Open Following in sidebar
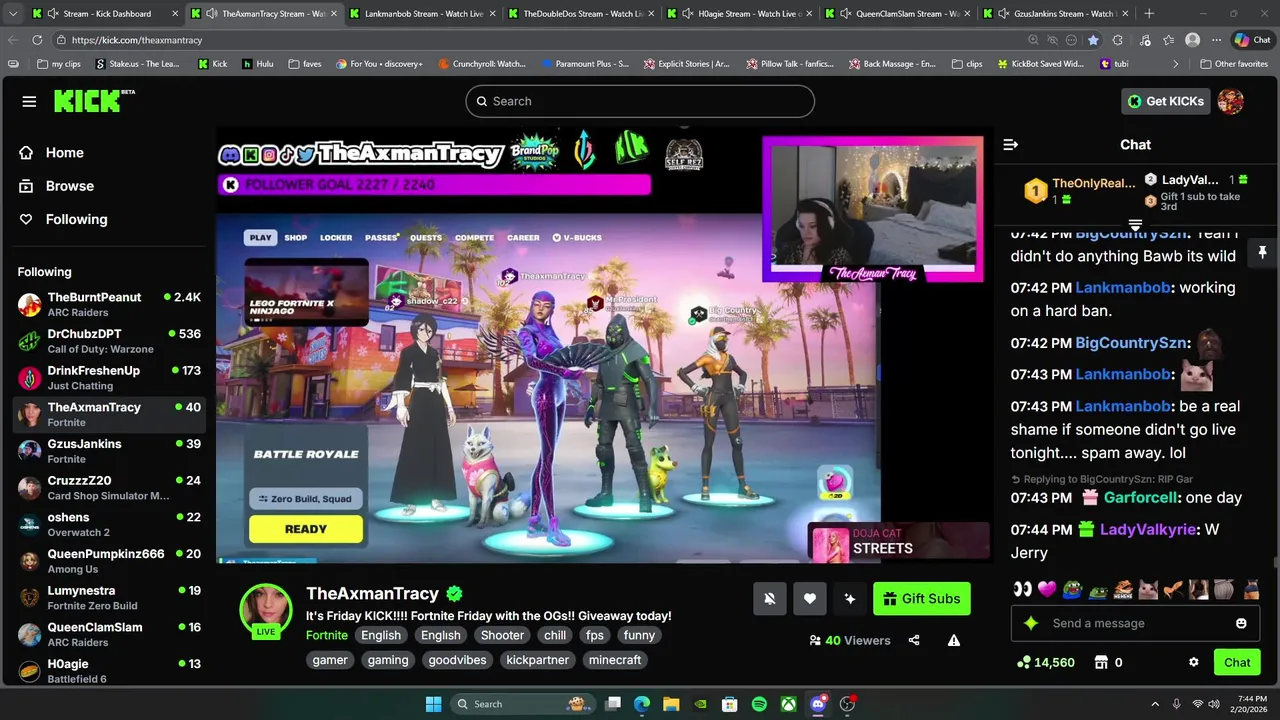The height and width of the screenshot is (720, 1280). pyautogui.click(x=63, y=219)
